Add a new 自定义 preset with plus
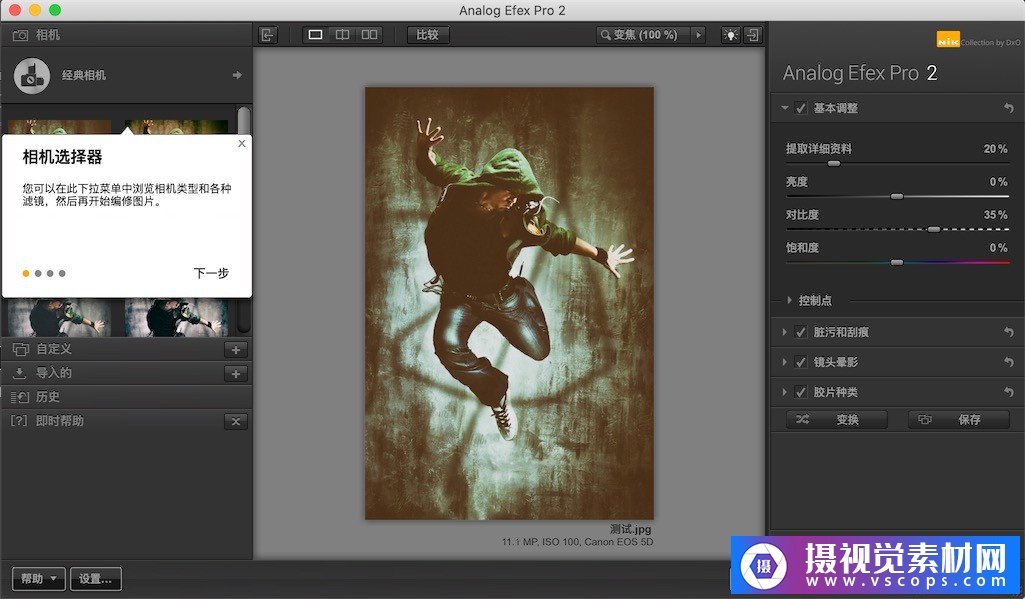The width and height of the screenshot is (1025, 599). [x=236, y=349]
